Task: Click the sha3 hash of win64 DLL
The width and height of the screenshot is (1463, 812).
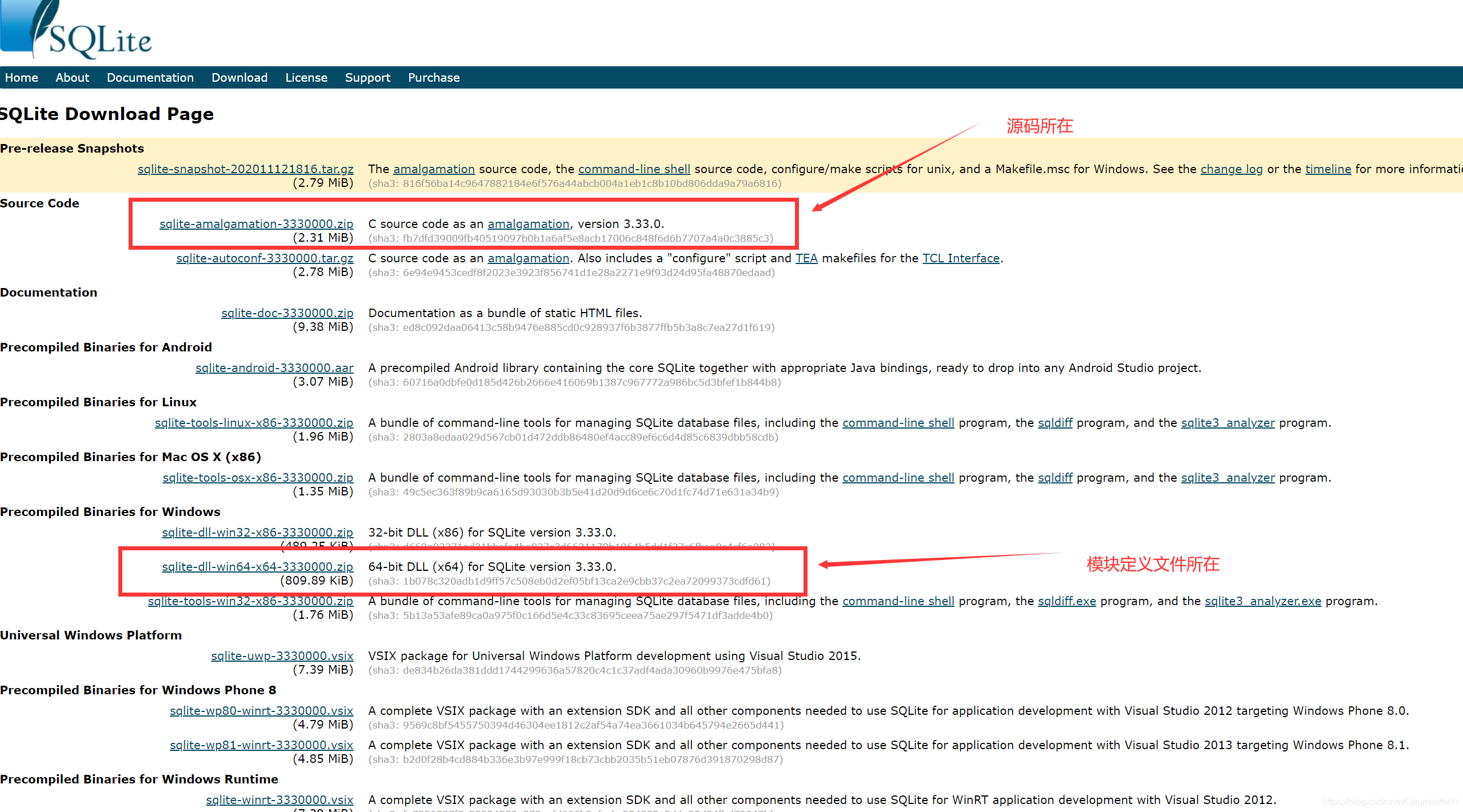Action: click(x=570, y=581)
